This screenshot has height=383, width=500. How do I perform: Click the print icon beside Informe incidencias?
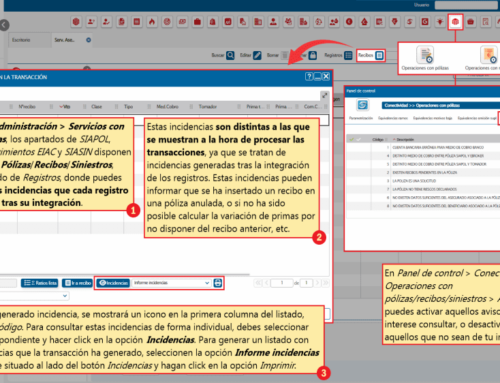pyautogui.click(x=218, y=283)
